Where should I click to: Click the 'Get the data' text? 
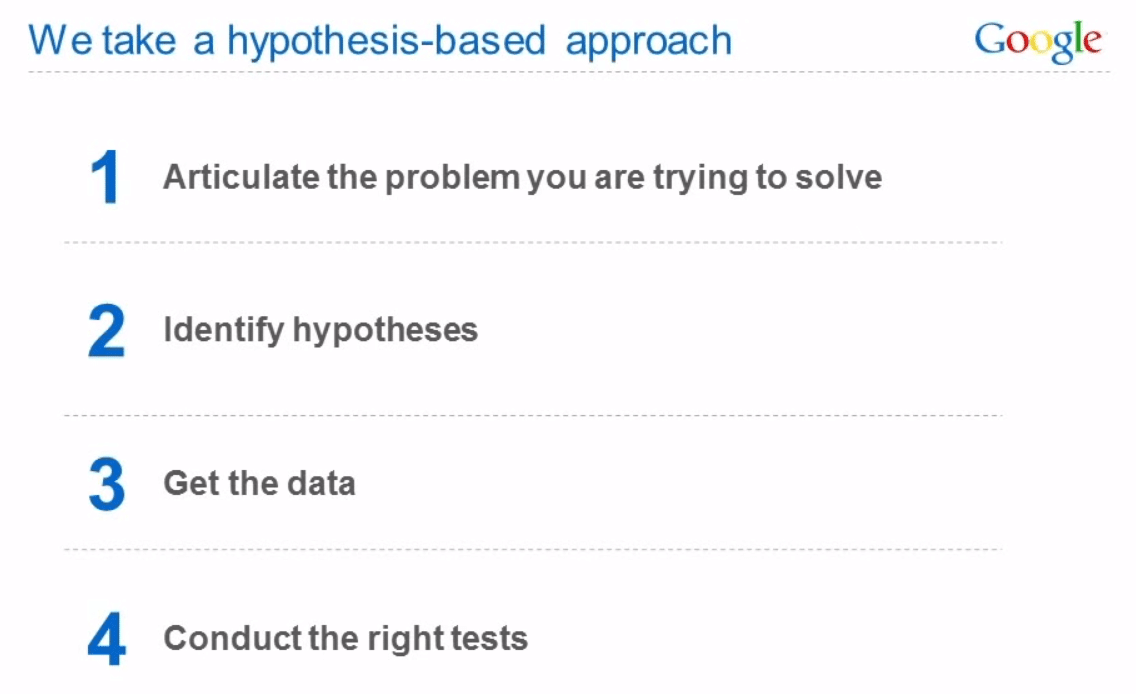pos(259,483)
